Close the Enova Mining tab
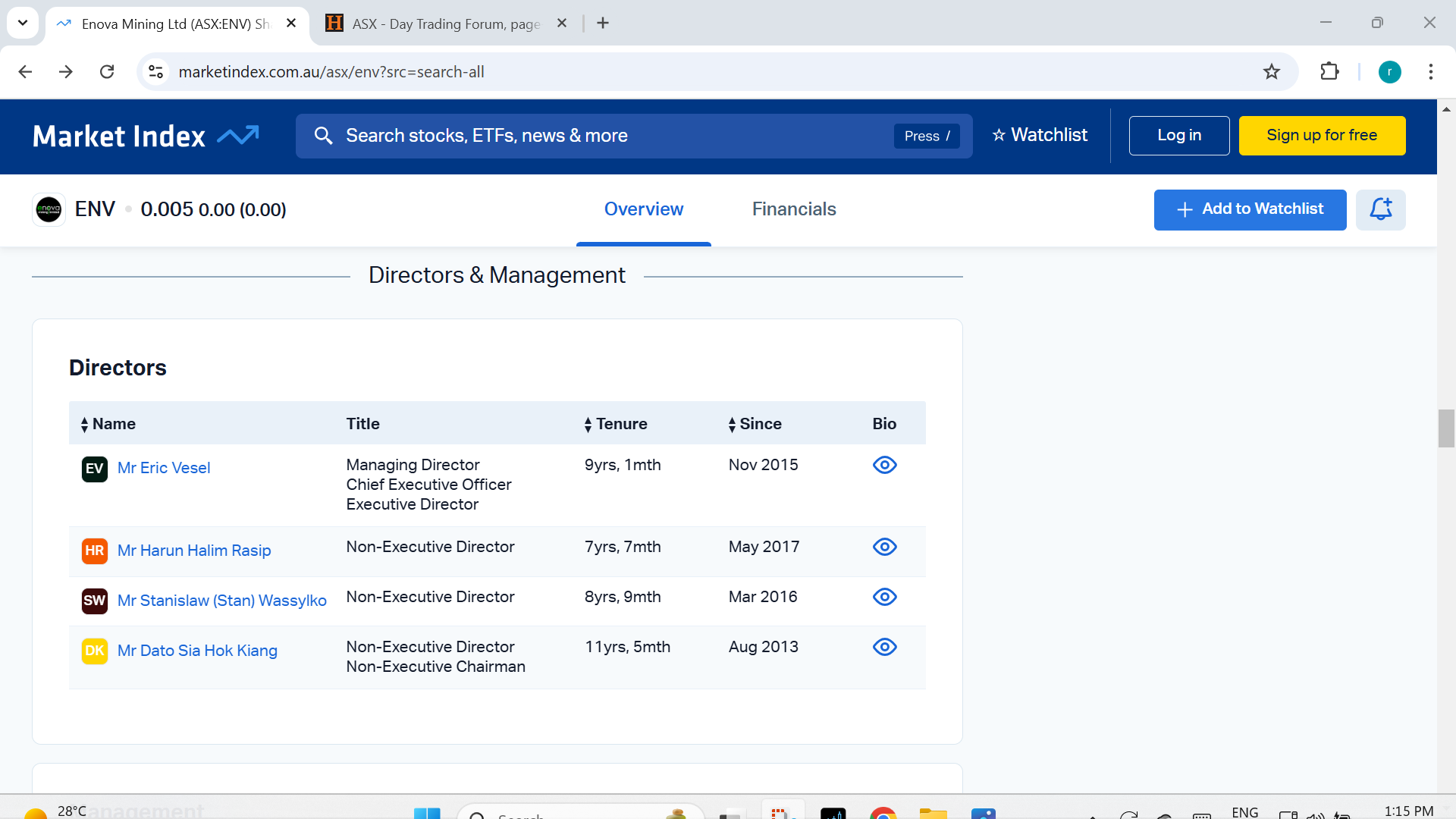The height and width of the screenshot is (819, 1456). (291, 24)
